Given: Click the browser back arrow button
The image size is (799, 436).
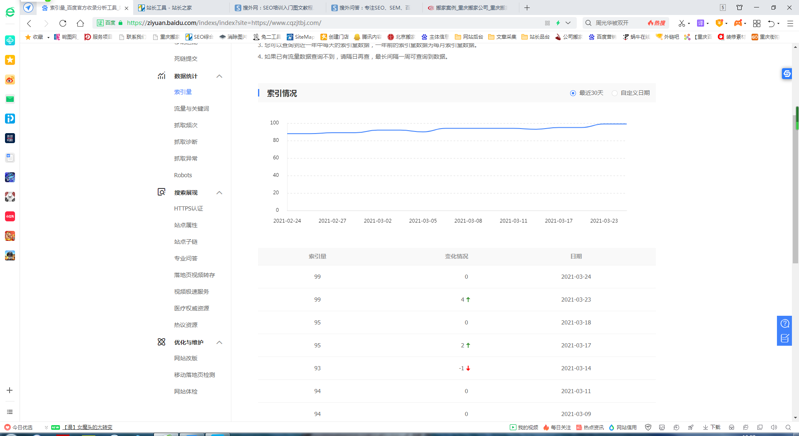Looking at the screenshot, I should pyautogui.click(x=29, y=23).
